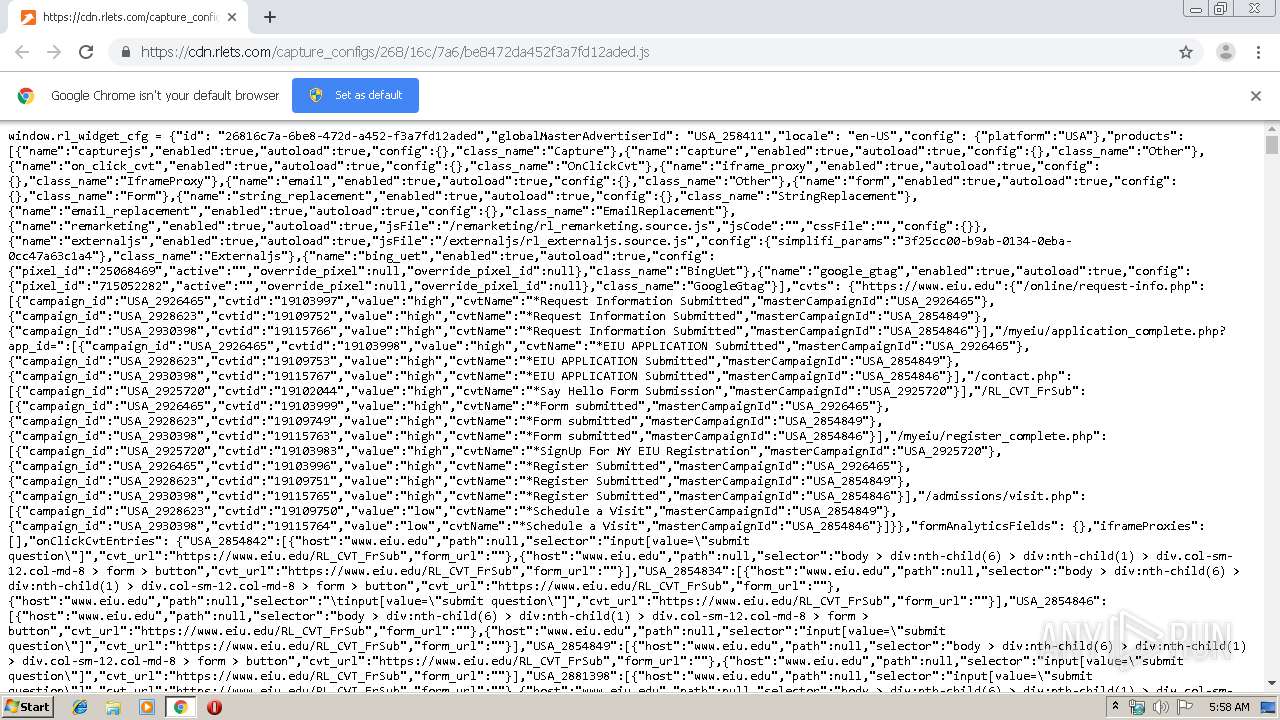Click the 5:58 AM system clock
The image size is (1280, 720).
coord(1228,707)
